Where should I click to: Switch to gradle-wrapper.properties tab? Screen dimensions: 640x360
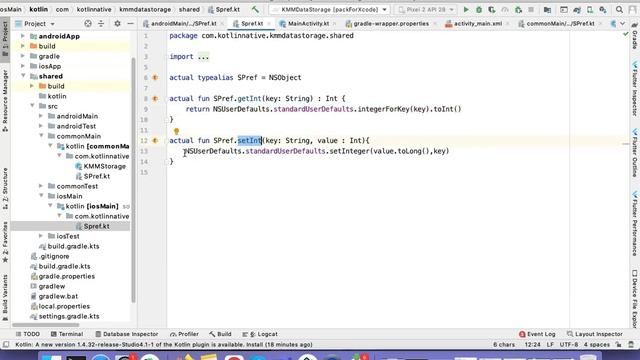(390, 24)
